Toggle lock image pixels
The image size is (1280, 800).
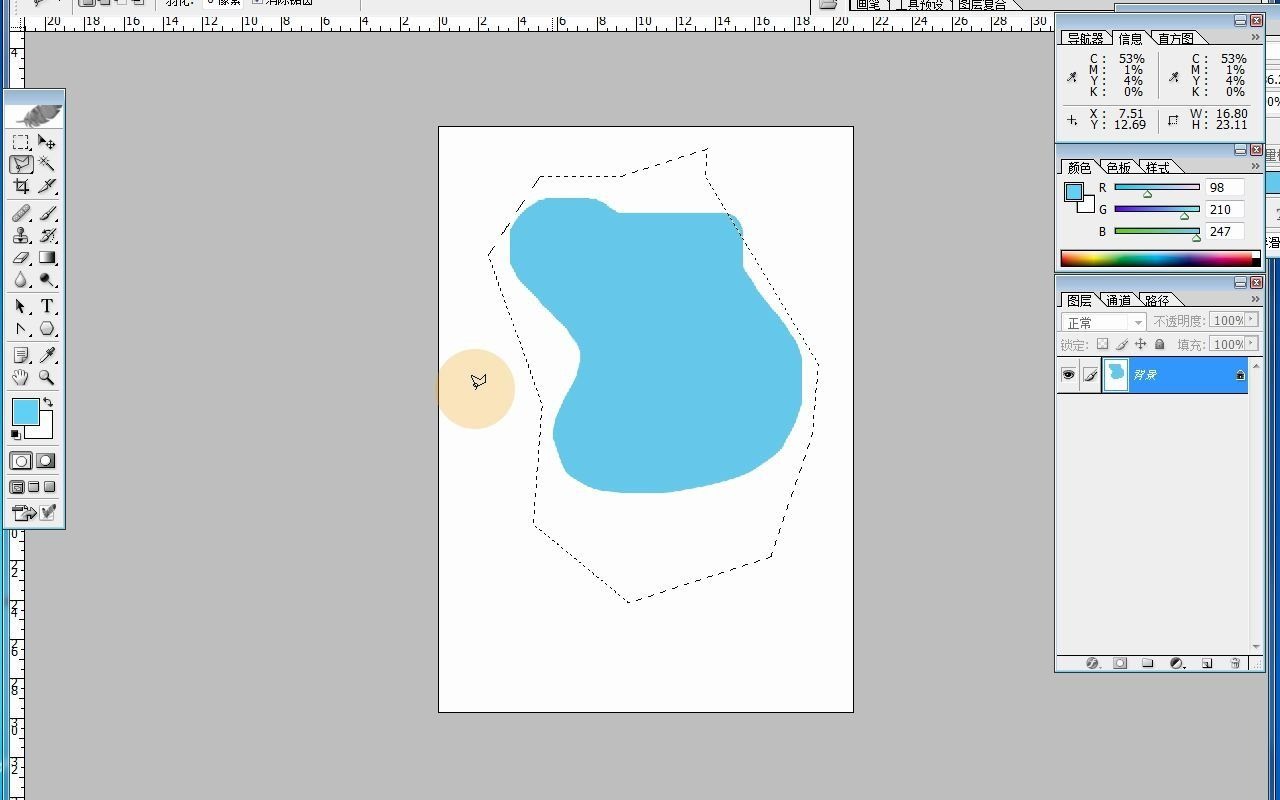click(1122, 344)
